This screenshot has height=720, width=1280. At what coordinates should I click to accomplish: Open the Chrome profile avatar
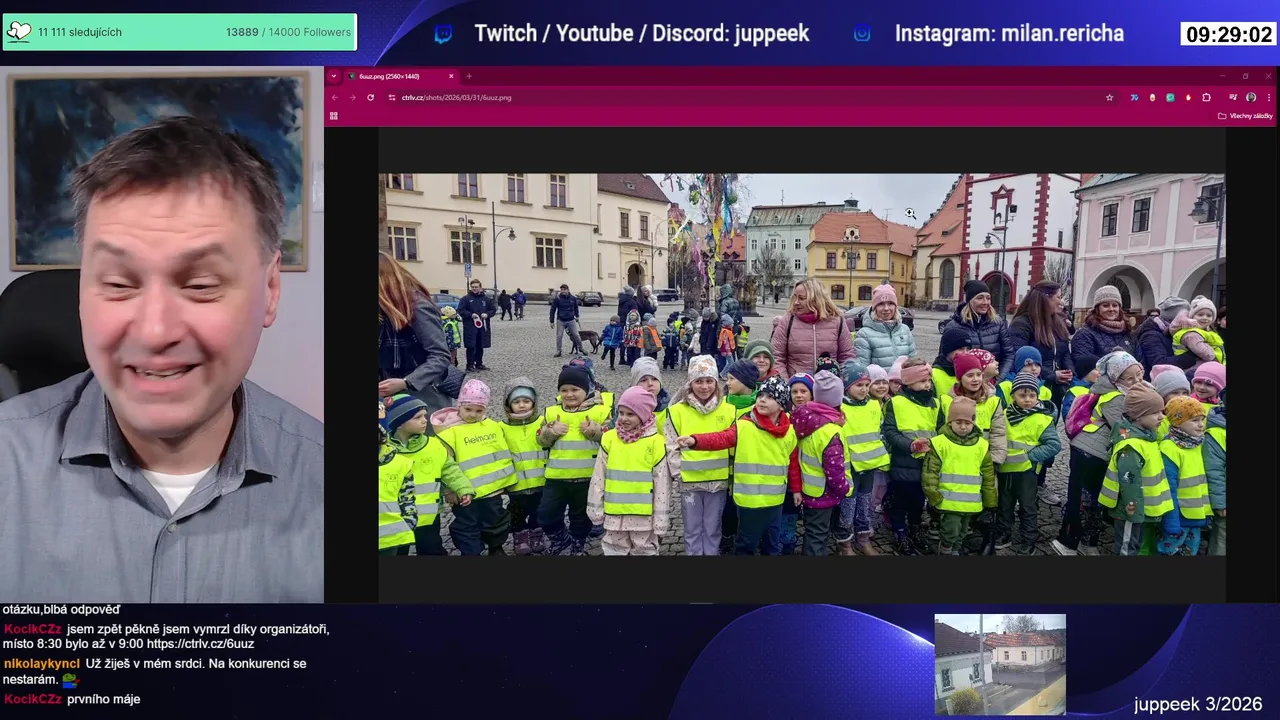click(1251, 97)
